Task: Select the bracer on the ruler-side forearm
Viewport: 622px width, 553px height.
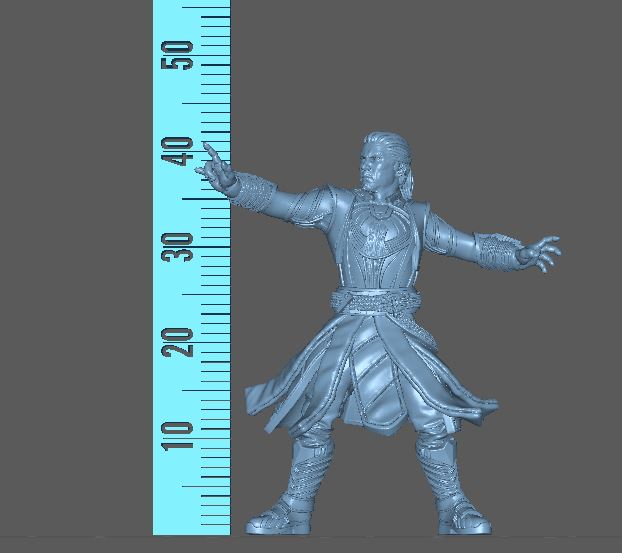Action: pyautogui.click(x=257, y=190)
